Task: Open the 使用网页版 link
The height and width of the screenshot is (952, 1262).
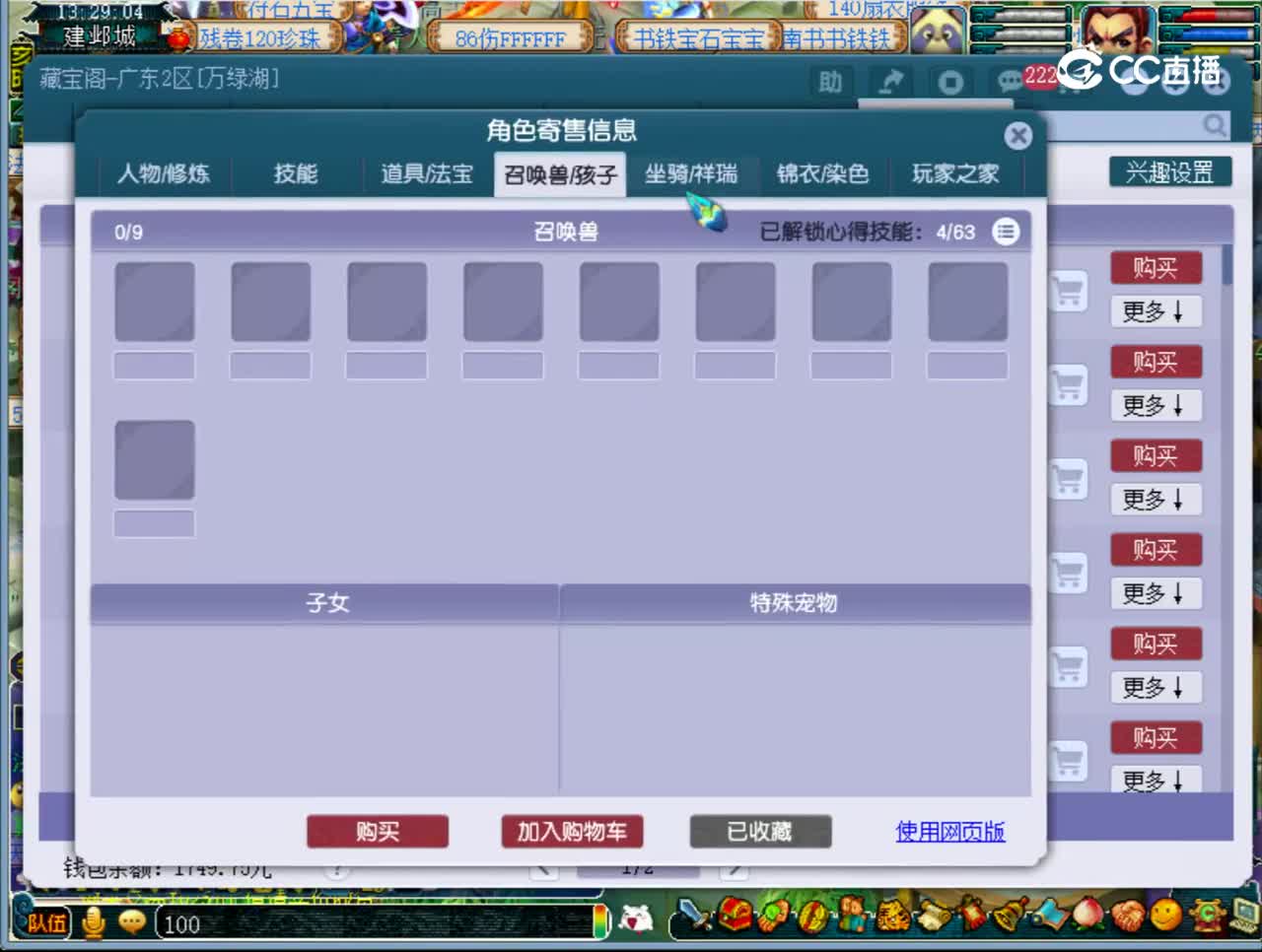Action: tap(950, 832)
